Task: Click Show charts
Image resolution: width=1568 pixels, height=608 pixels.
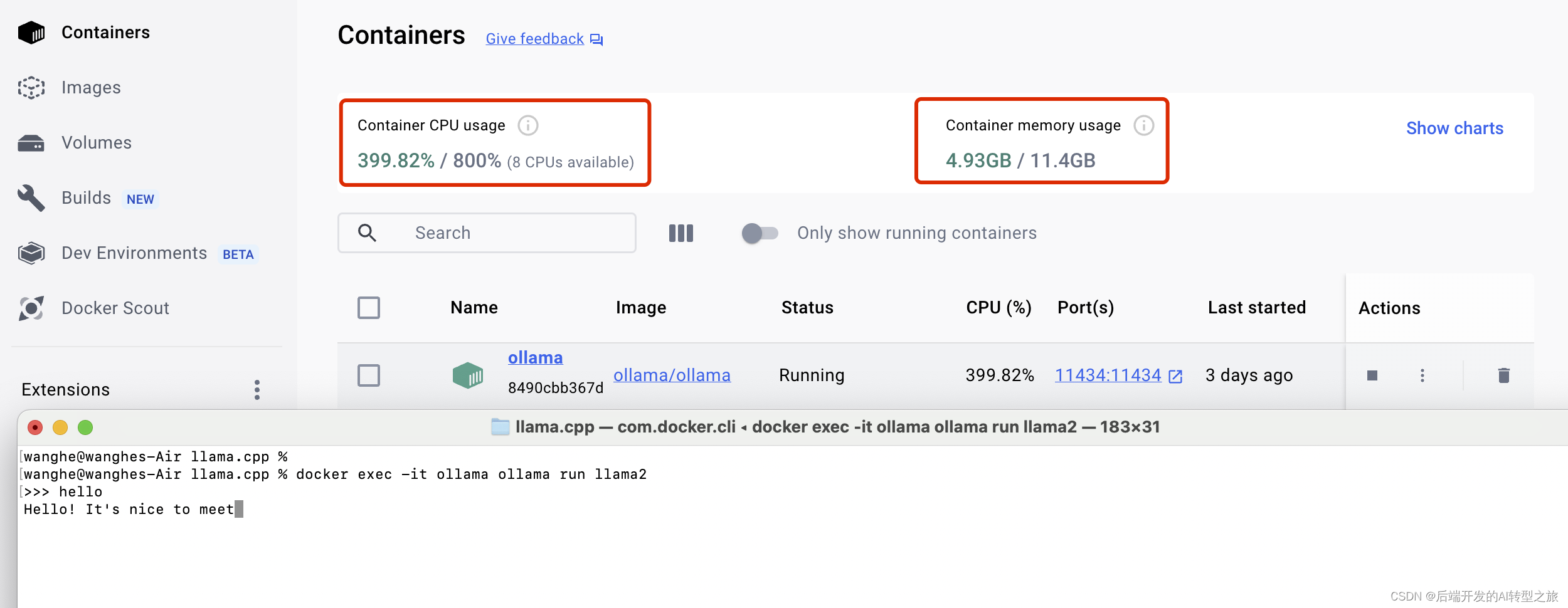Action: point(1454,128)
